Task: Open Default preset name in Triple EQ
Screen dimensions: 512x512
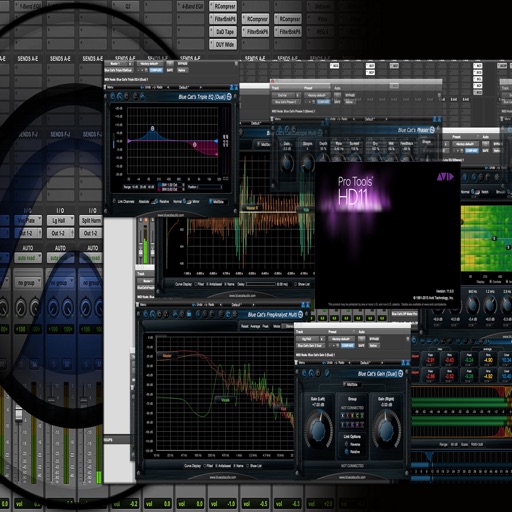Action: click(x=184, y=87)
